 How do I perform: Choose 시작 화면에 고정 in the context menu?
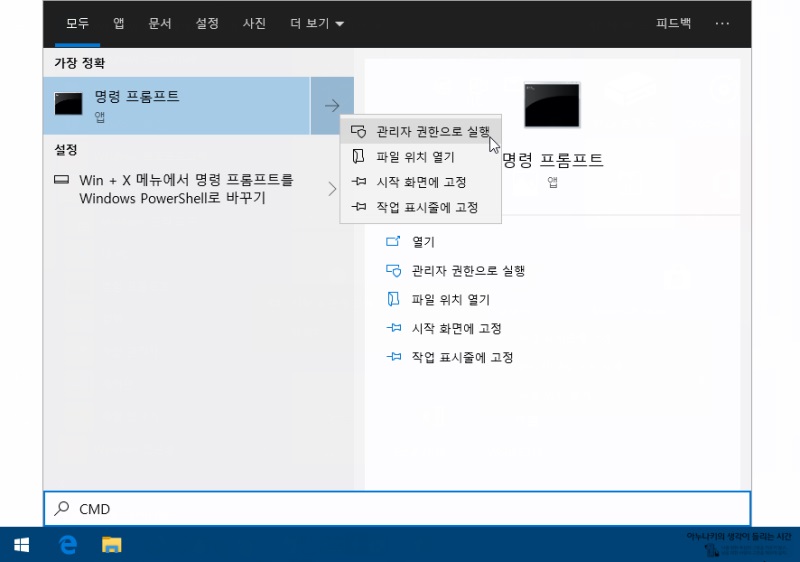(420, 182)
